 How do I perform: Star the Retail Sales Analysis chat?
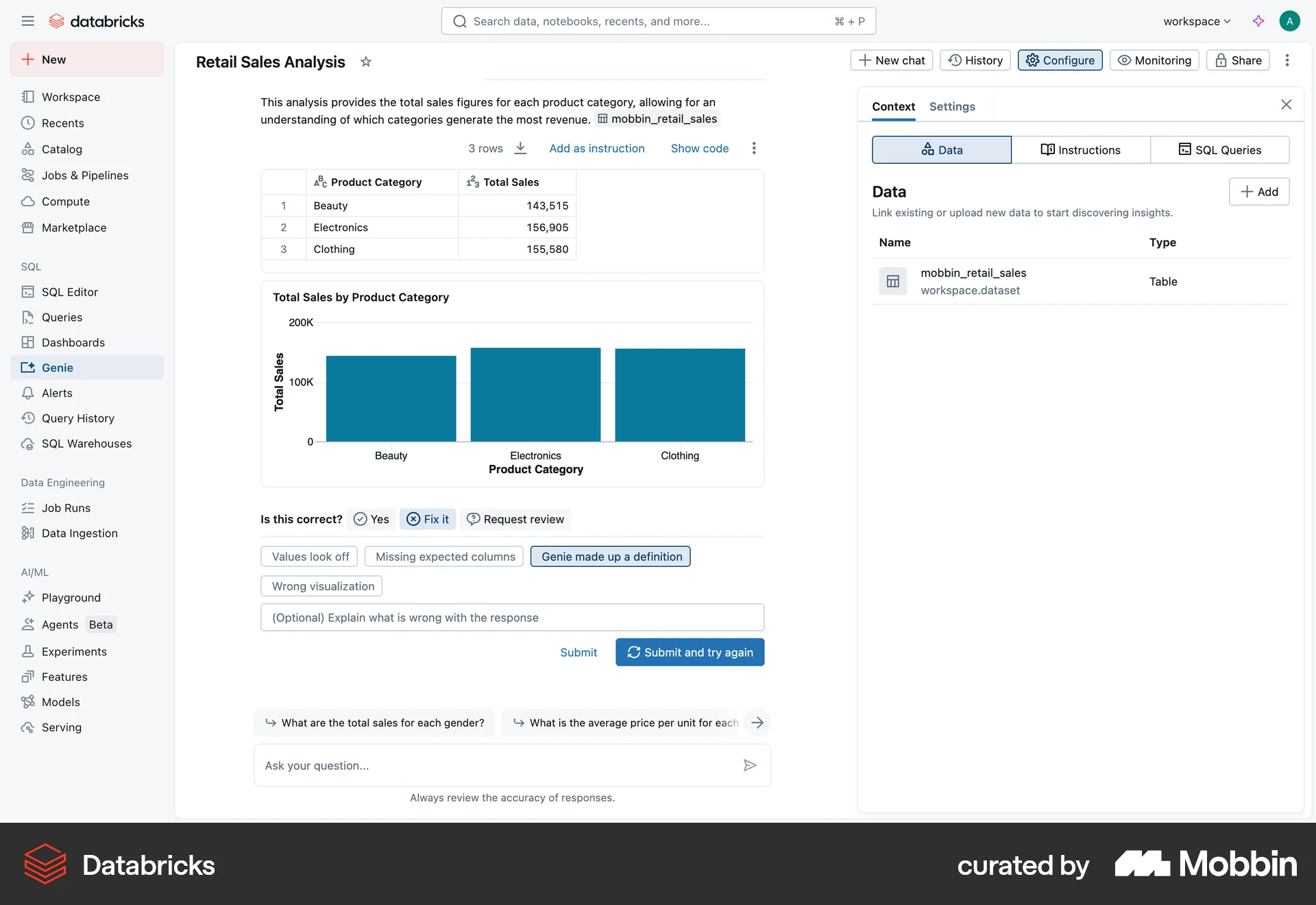tap(365, 62)
